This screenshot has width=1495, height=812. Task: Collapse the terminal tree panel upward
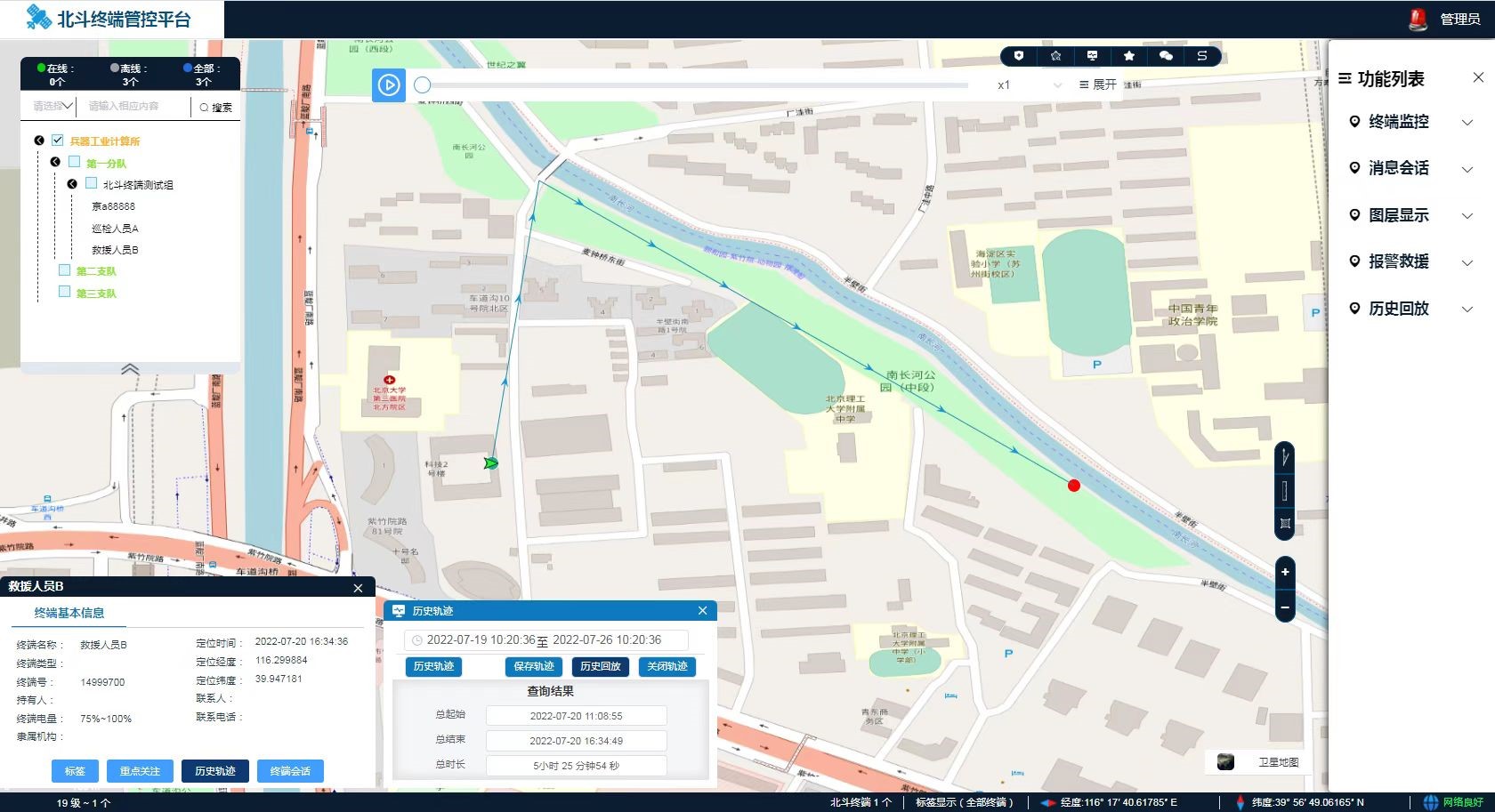pos(130,369)
